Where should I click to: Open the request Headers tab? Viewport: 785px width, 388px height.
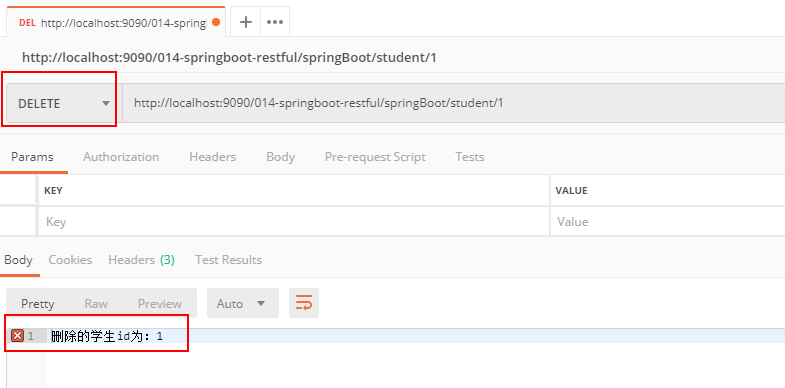(213, 157)
